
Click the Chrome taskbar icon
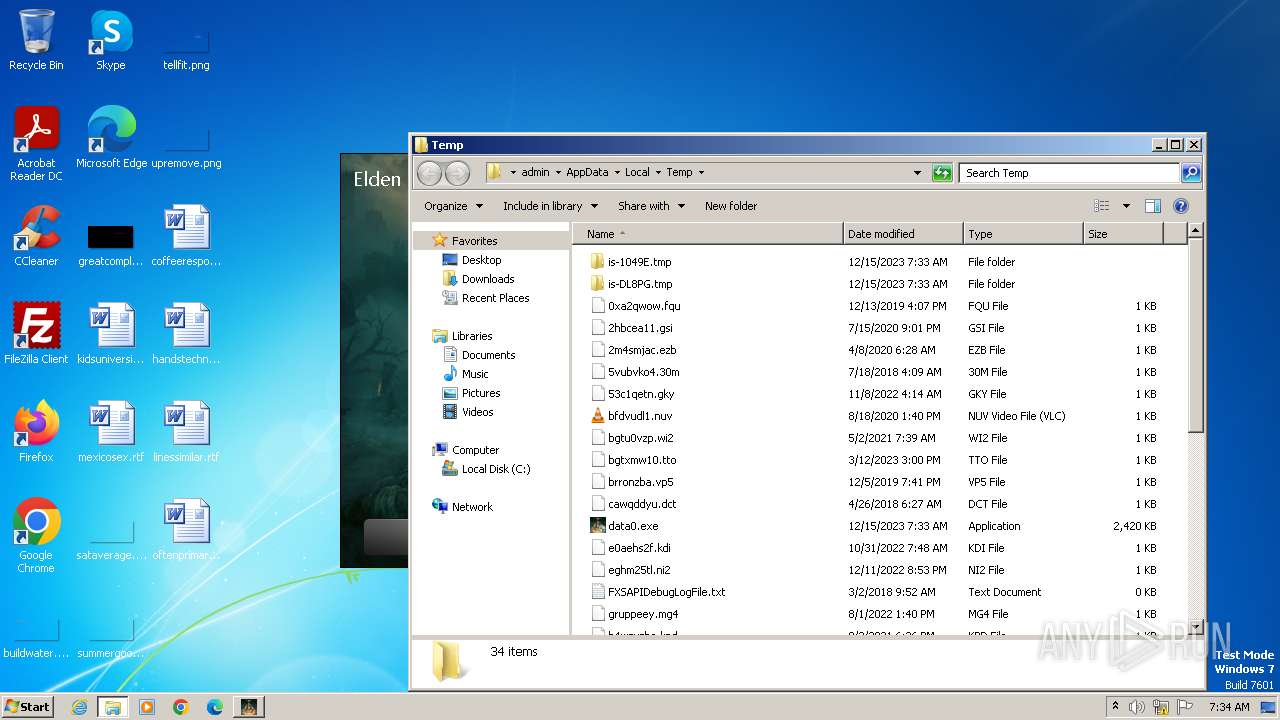click(181, 707)
